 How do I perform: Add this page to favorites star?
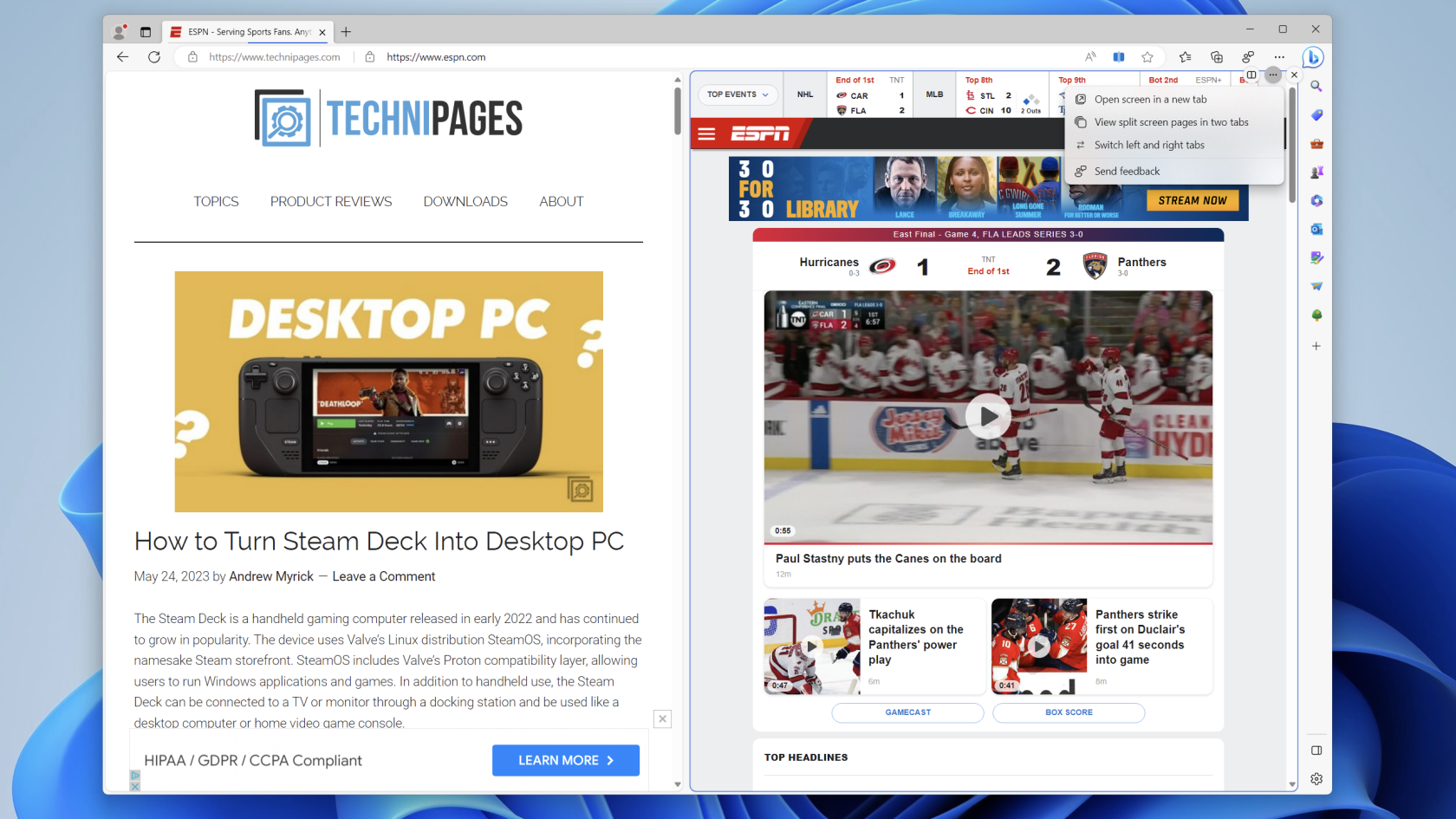tap(1147, 57)
